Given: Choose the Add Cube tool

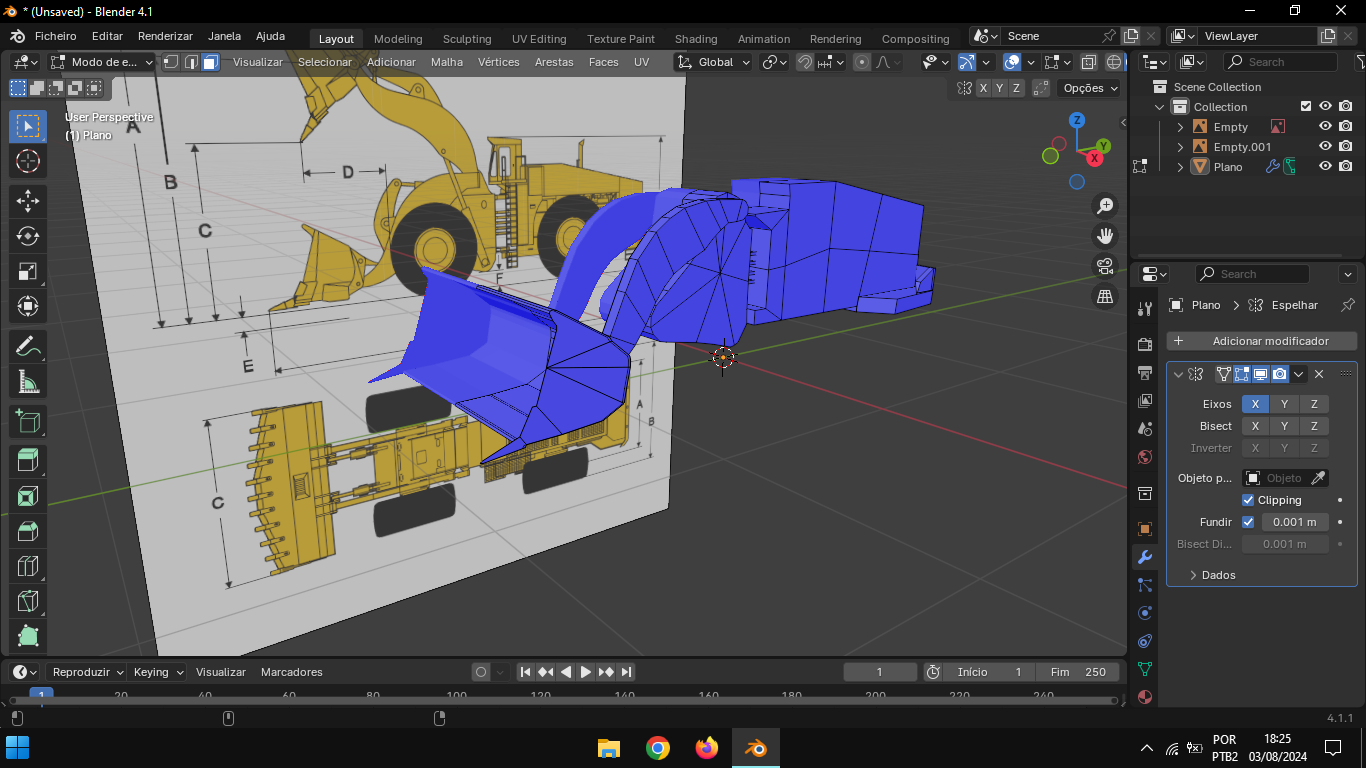Looking at the screenshot, I should tap(28, 422).
